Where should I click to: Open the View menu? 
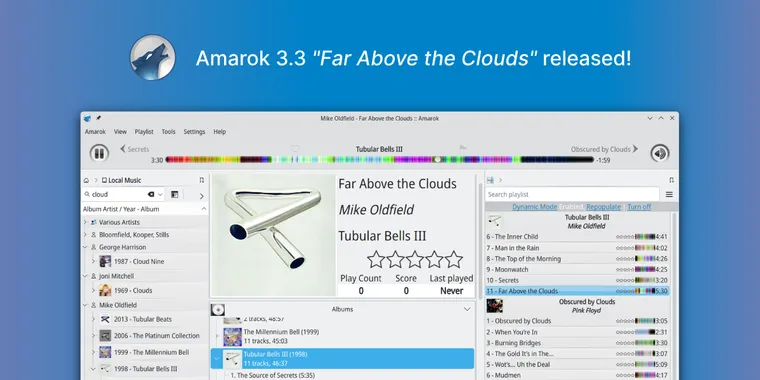[x=120, y=132]
